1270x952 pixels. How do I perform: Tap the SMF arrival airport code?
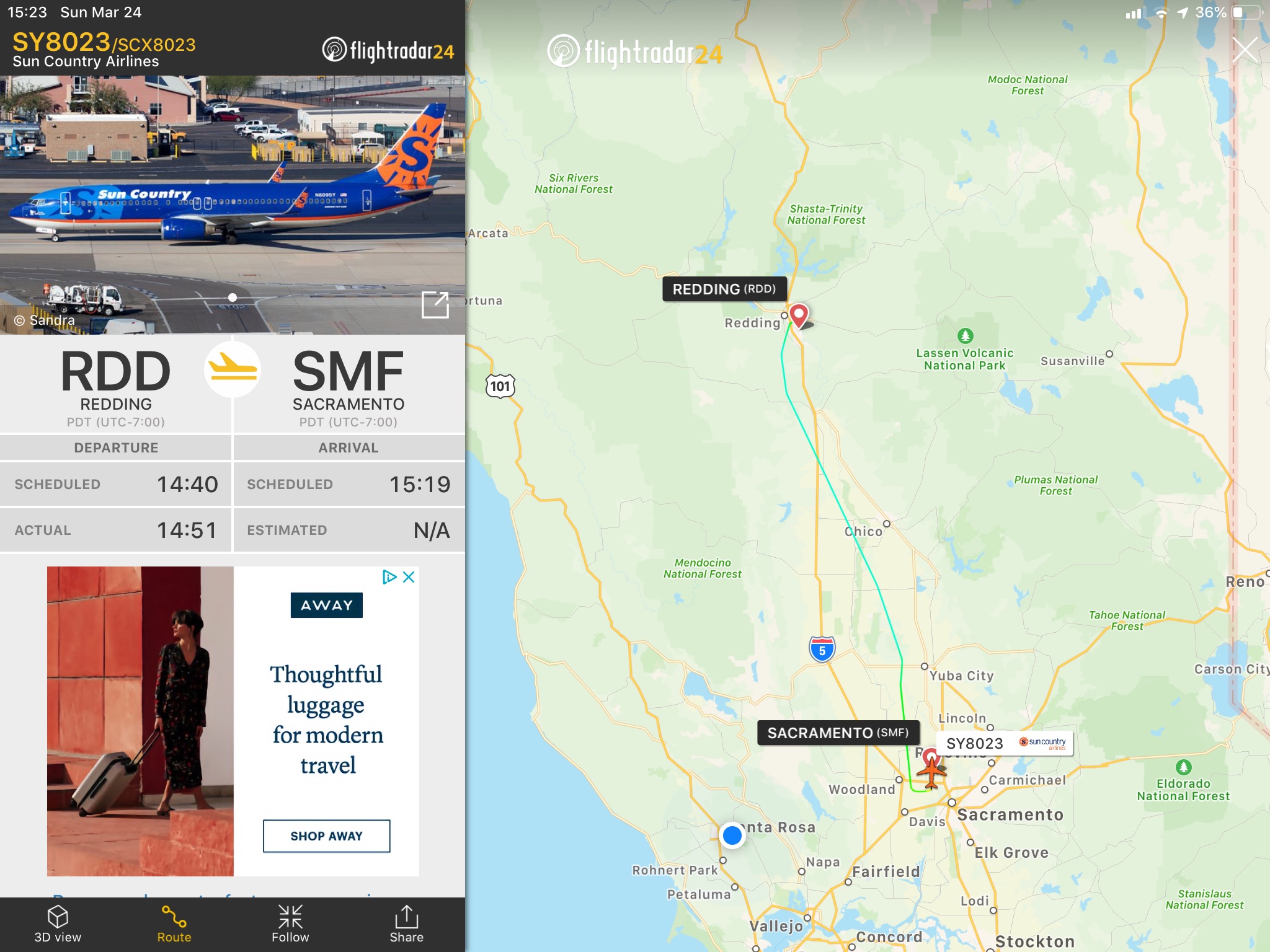click(x=349, y=371)
